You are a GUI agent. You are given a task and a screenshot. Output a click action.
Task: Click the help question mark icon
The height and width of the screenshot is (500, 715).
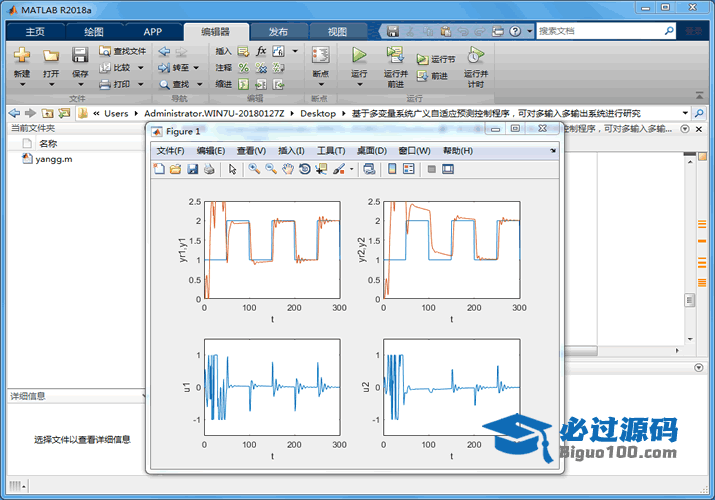tap(515, 31)
